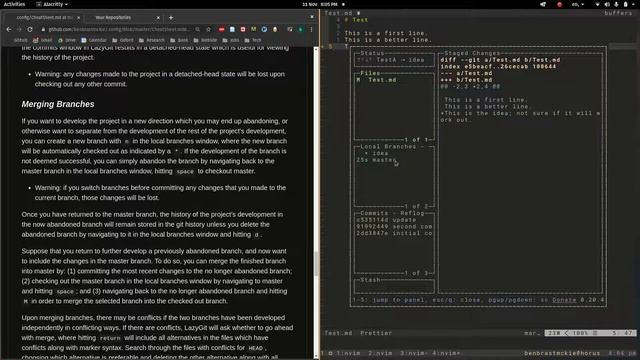
Task: Click the Reflog tab in Commits panel
Action: point(412,213)
